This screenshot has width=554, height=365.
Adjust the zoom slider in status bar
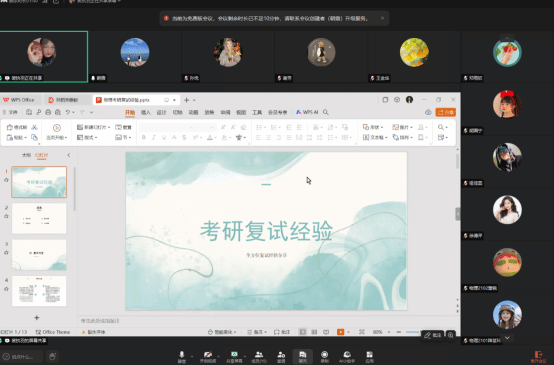click(412, 332)
